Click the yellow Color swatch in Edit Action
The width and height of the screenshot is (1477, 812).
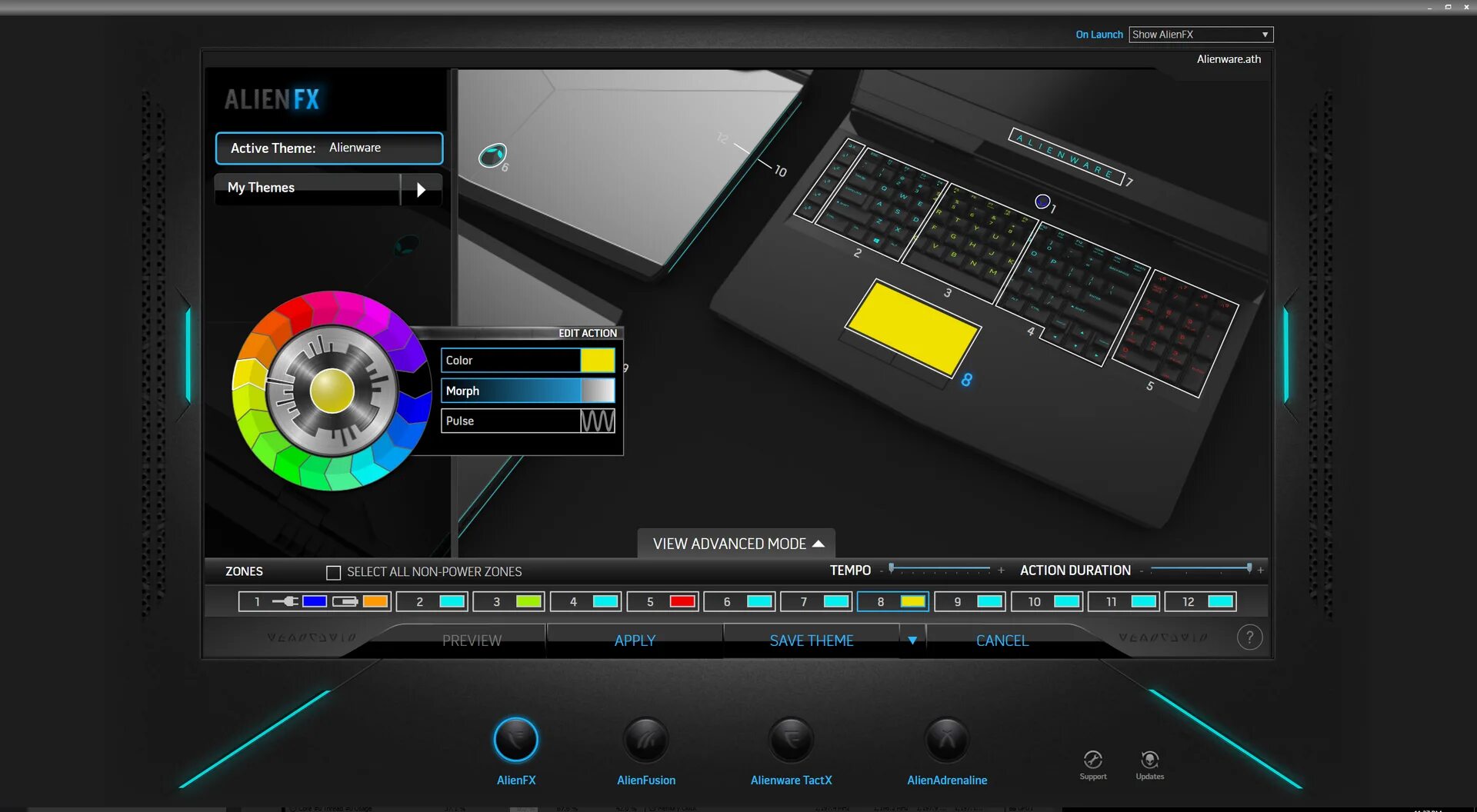[597, 360]
